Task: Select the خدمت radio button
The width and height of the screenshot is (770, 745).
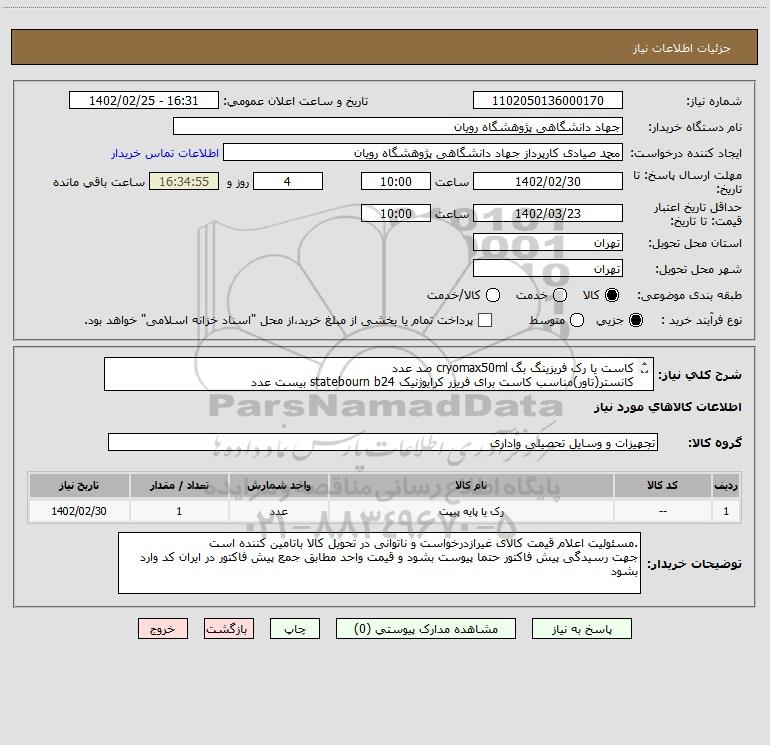Action: [x=560, y=295]
